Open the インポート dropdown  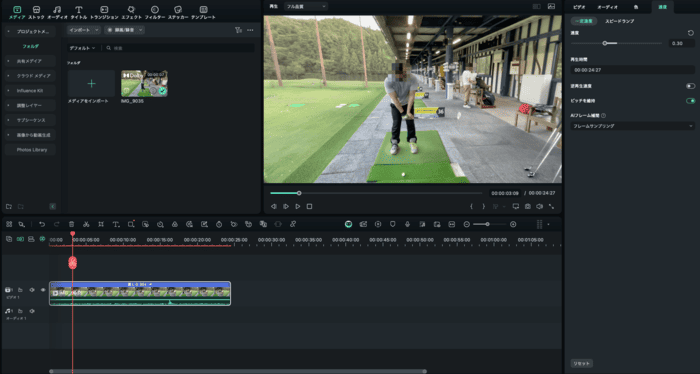pyautogui.click(x=84, y=30)
